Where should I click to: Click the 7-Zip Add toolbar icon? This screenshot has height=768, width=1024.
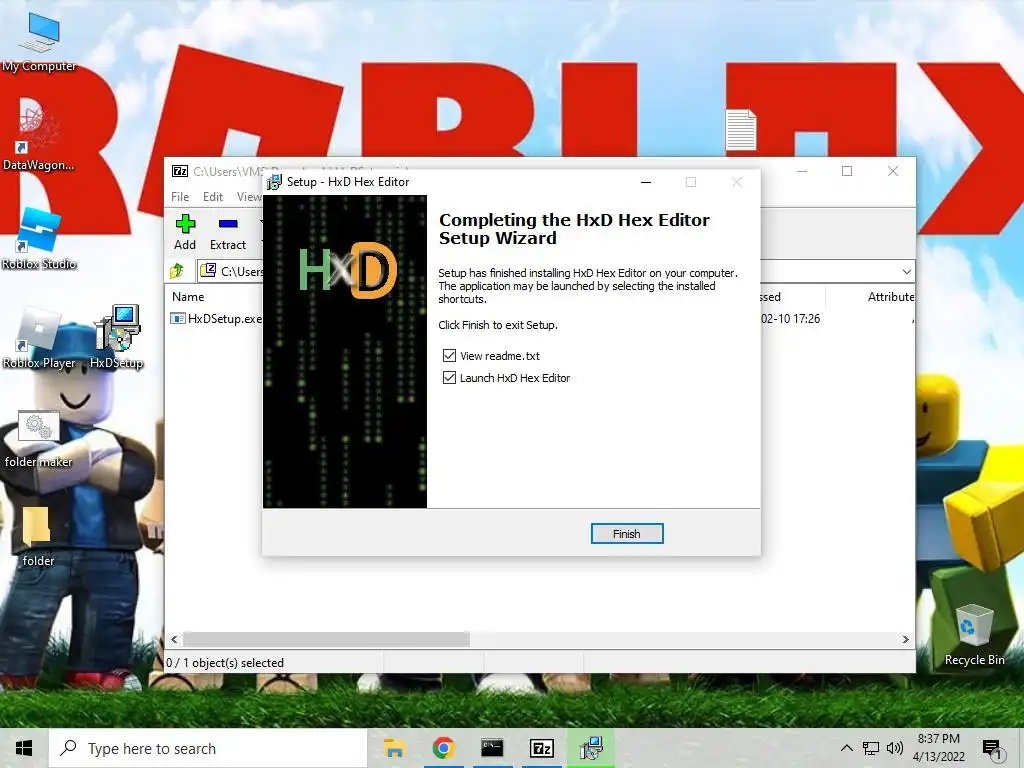pos(185,232)
